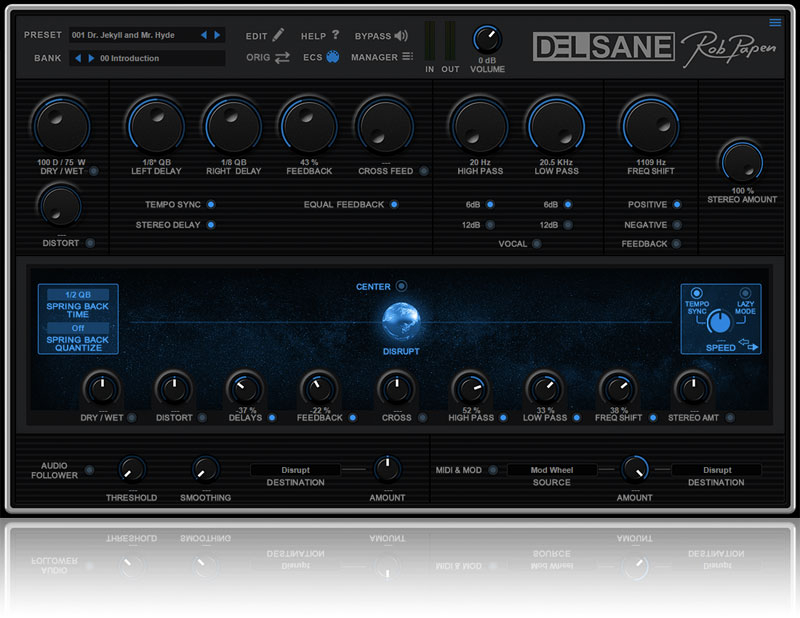Select next preset with right arrow
800x618 pixels.
point(218,35)
